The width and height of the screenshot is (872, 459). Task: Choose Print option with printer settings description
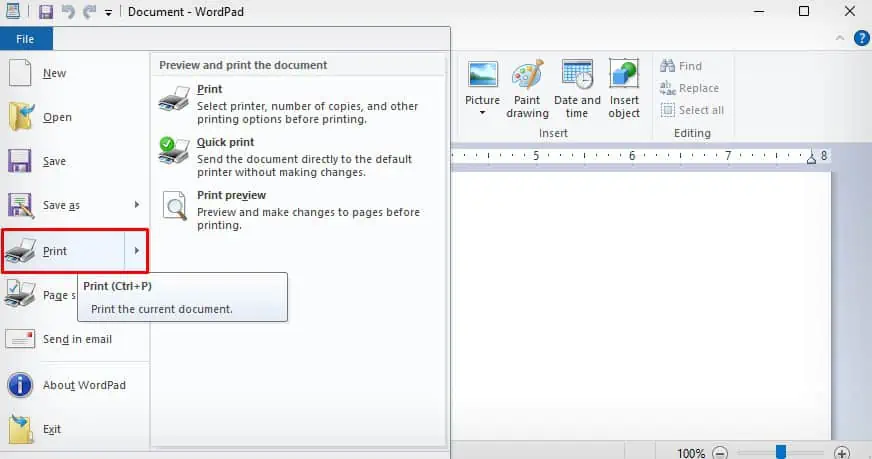tap(298, 103)
